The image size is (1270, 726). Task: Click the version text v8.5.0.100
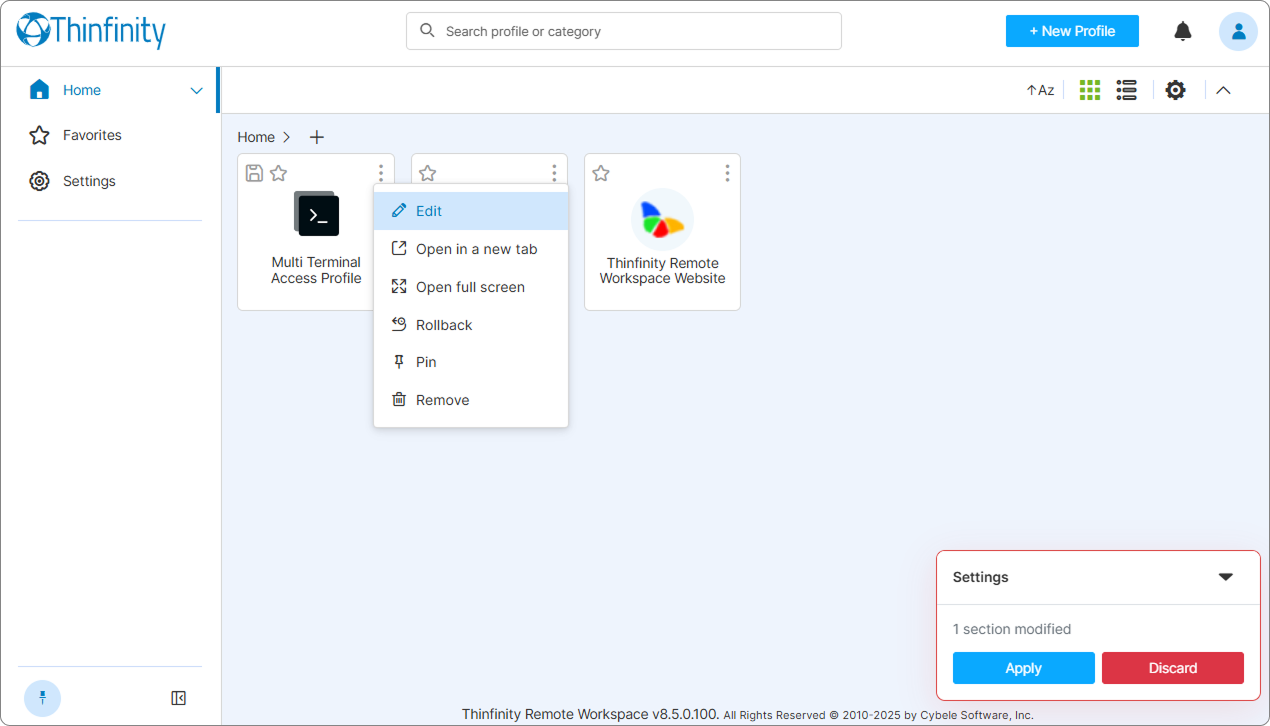[x=684, y=714]
